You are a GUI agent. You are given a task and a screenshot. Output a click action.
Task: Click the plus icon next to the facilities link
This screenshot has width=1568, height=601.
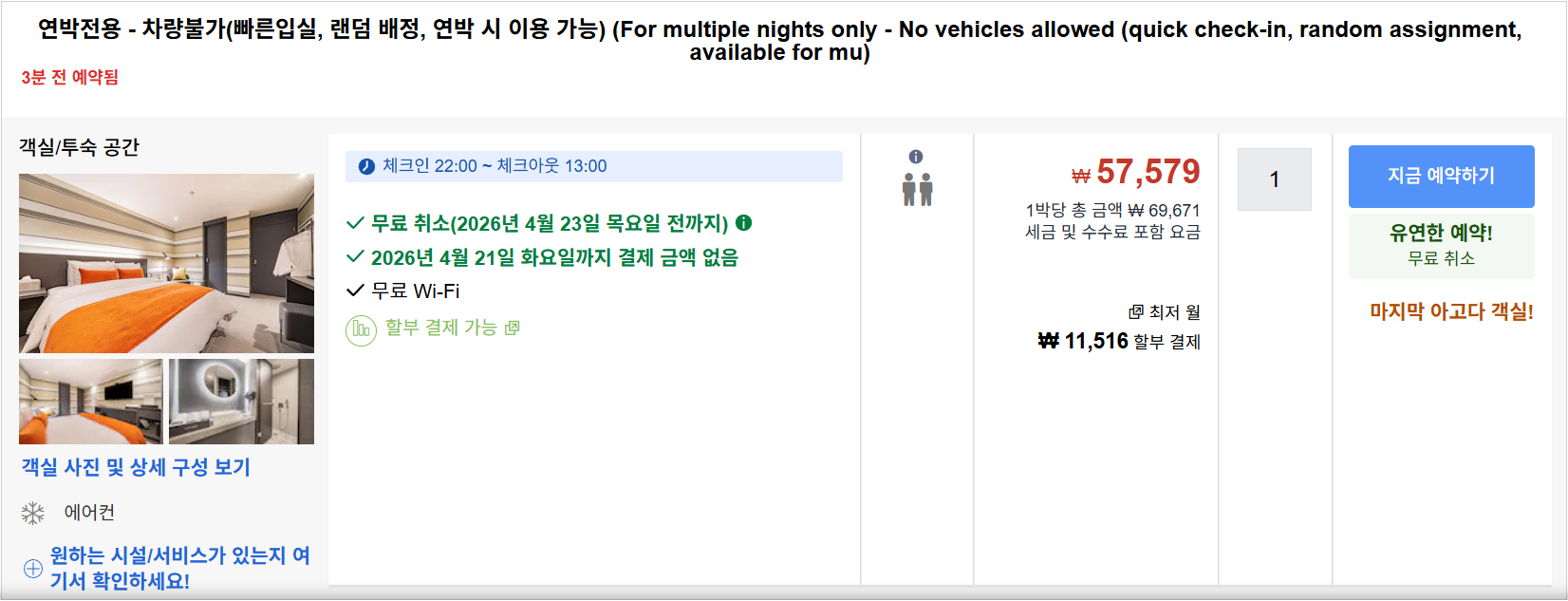[32, 562]
